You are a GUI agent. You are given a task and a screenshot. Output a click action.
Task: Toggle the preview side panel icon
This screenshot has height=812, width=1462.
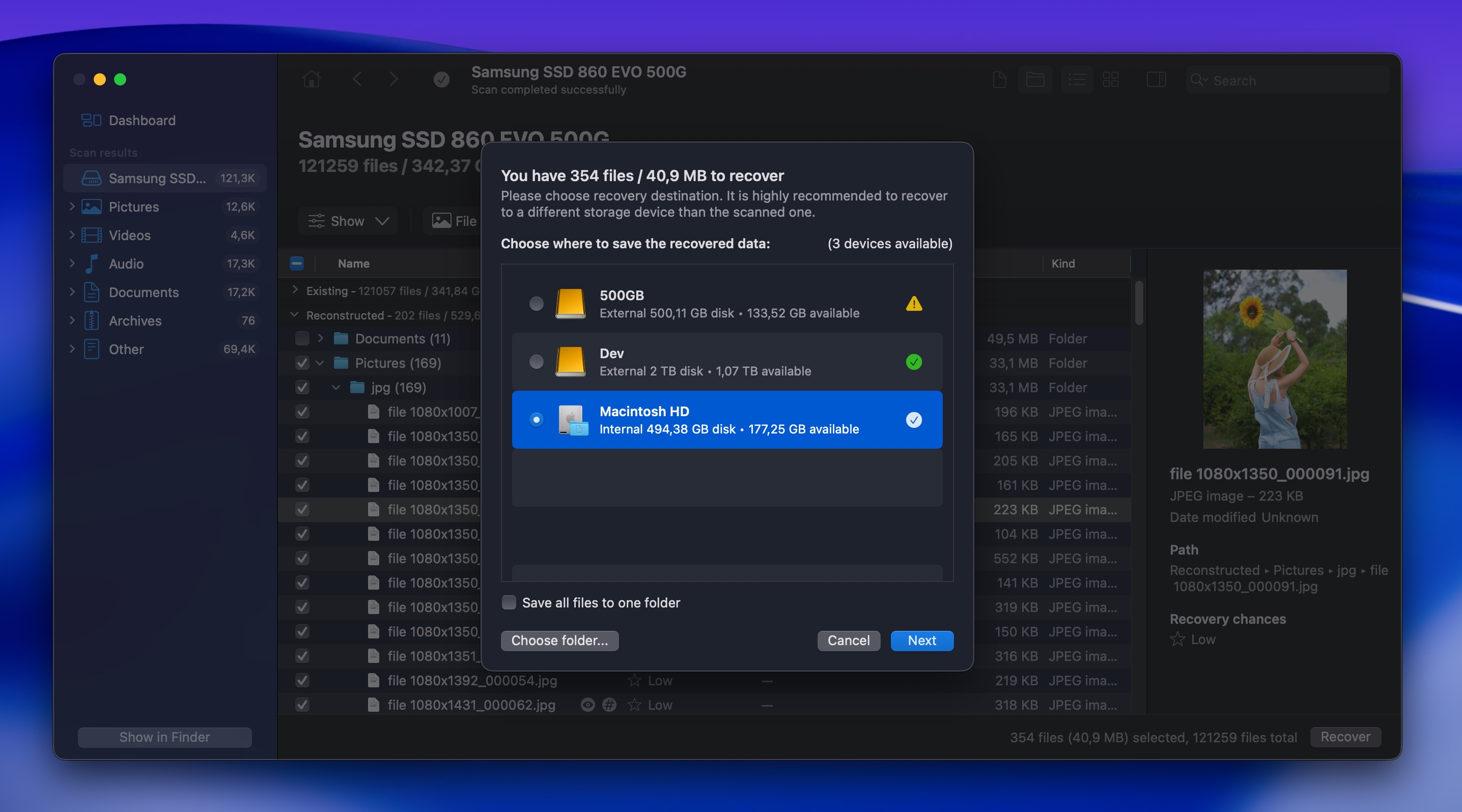point(1156,79)
